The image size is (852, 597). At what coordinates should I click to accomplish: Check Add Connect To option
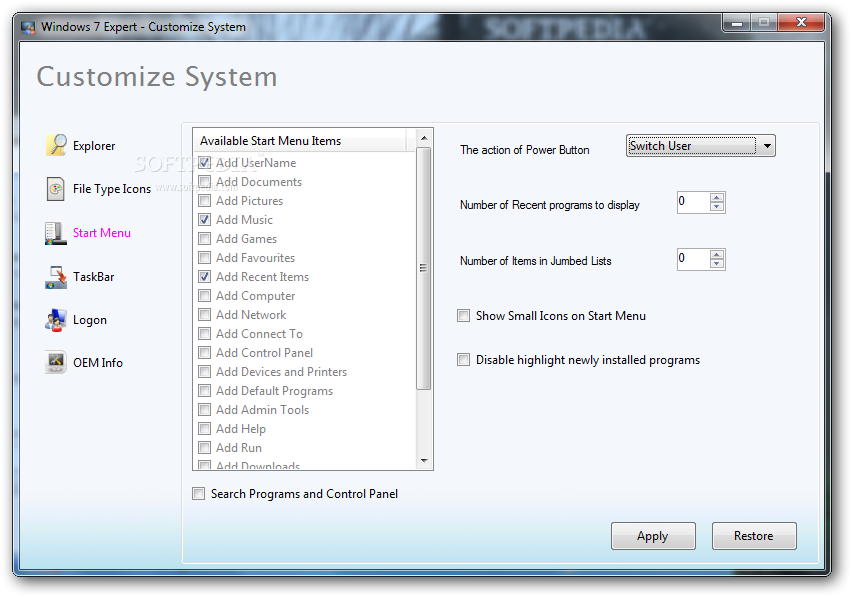point(204,334)
